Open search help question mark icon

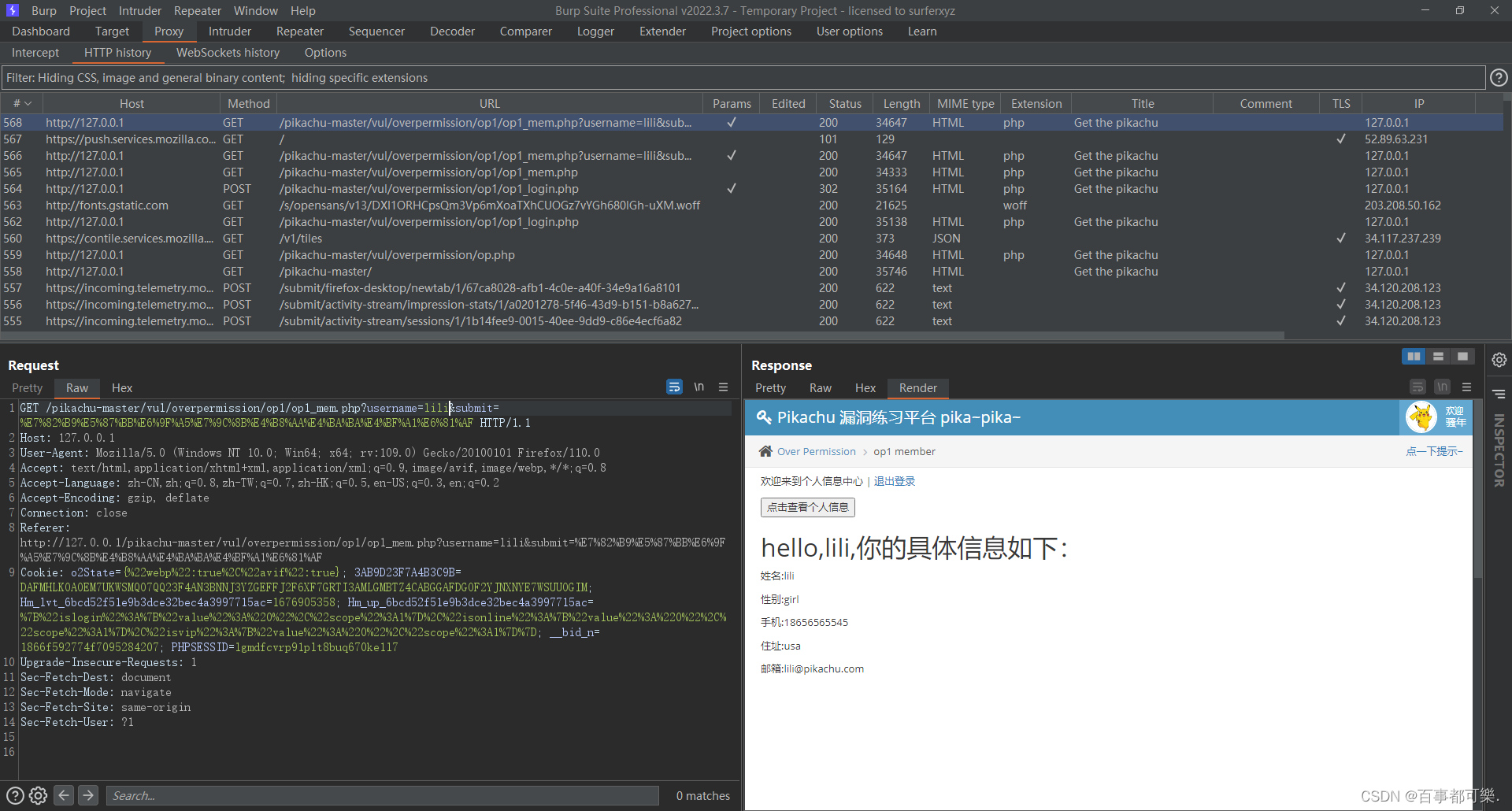pos(15,795)
